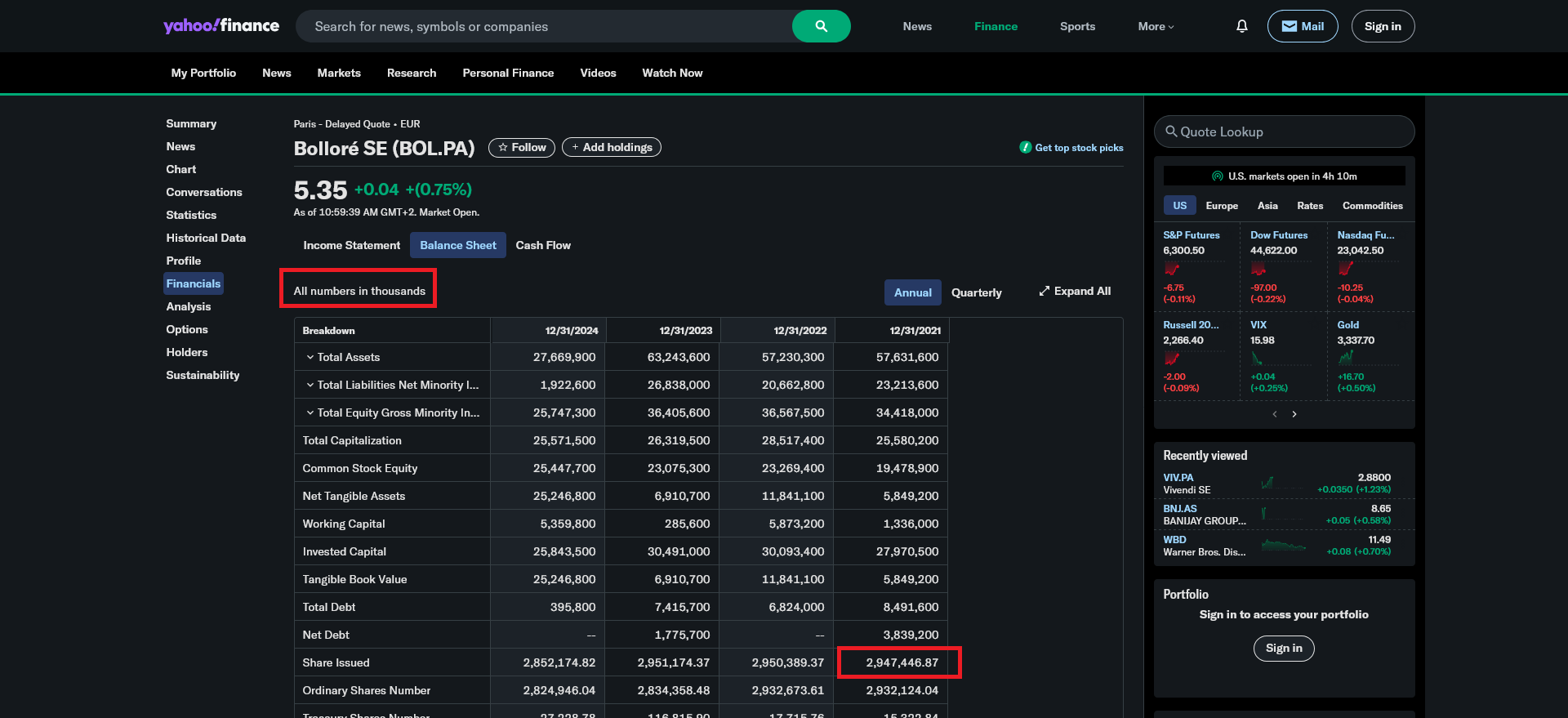
Task: Click the Yahoo Finance logo
Action: pos(221,26)
